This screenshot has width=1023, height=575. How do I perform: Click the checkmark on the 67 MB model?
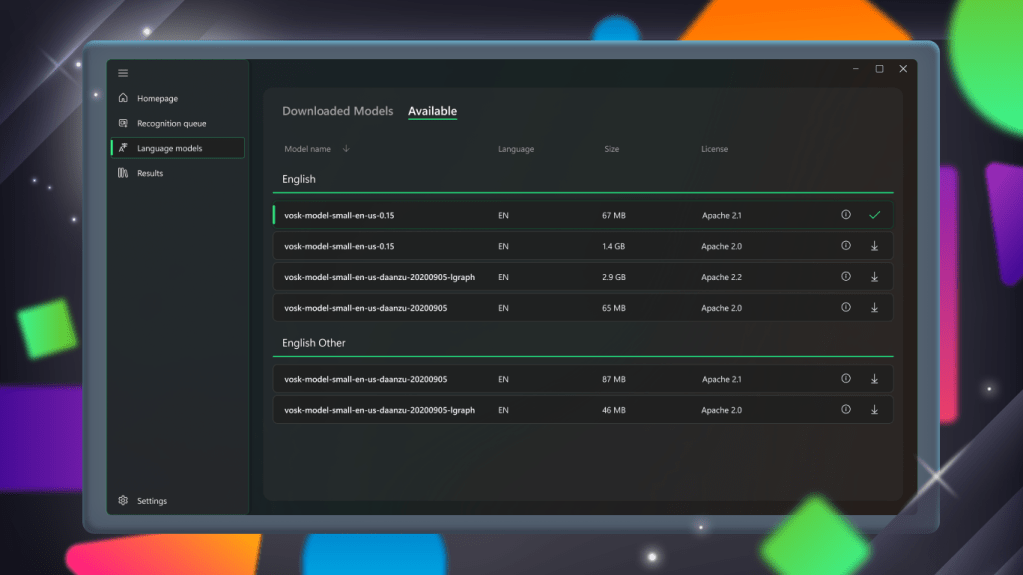pos(874,215)
